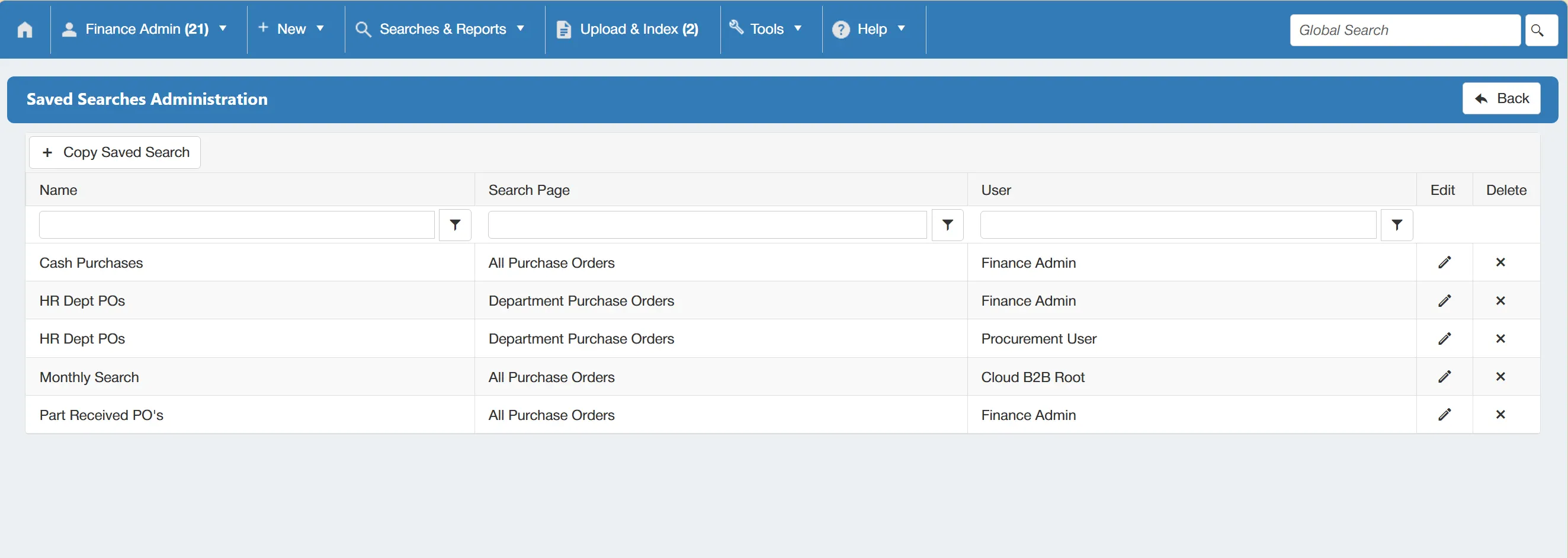The width and height of the screenshot is (1568, 558).
Task: Go to the home page icon
Action: pyautogui.click(x=25, y=29)
